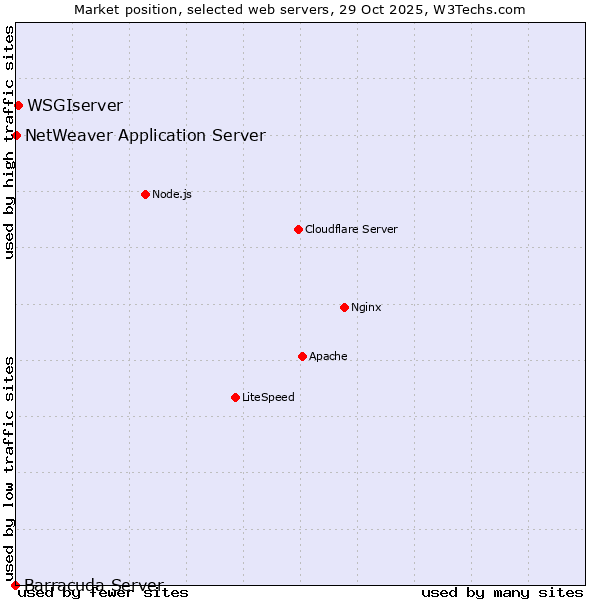Select the Node.js text label
Viewport: 600px width, 600px height.
click(x=172, y=194)
